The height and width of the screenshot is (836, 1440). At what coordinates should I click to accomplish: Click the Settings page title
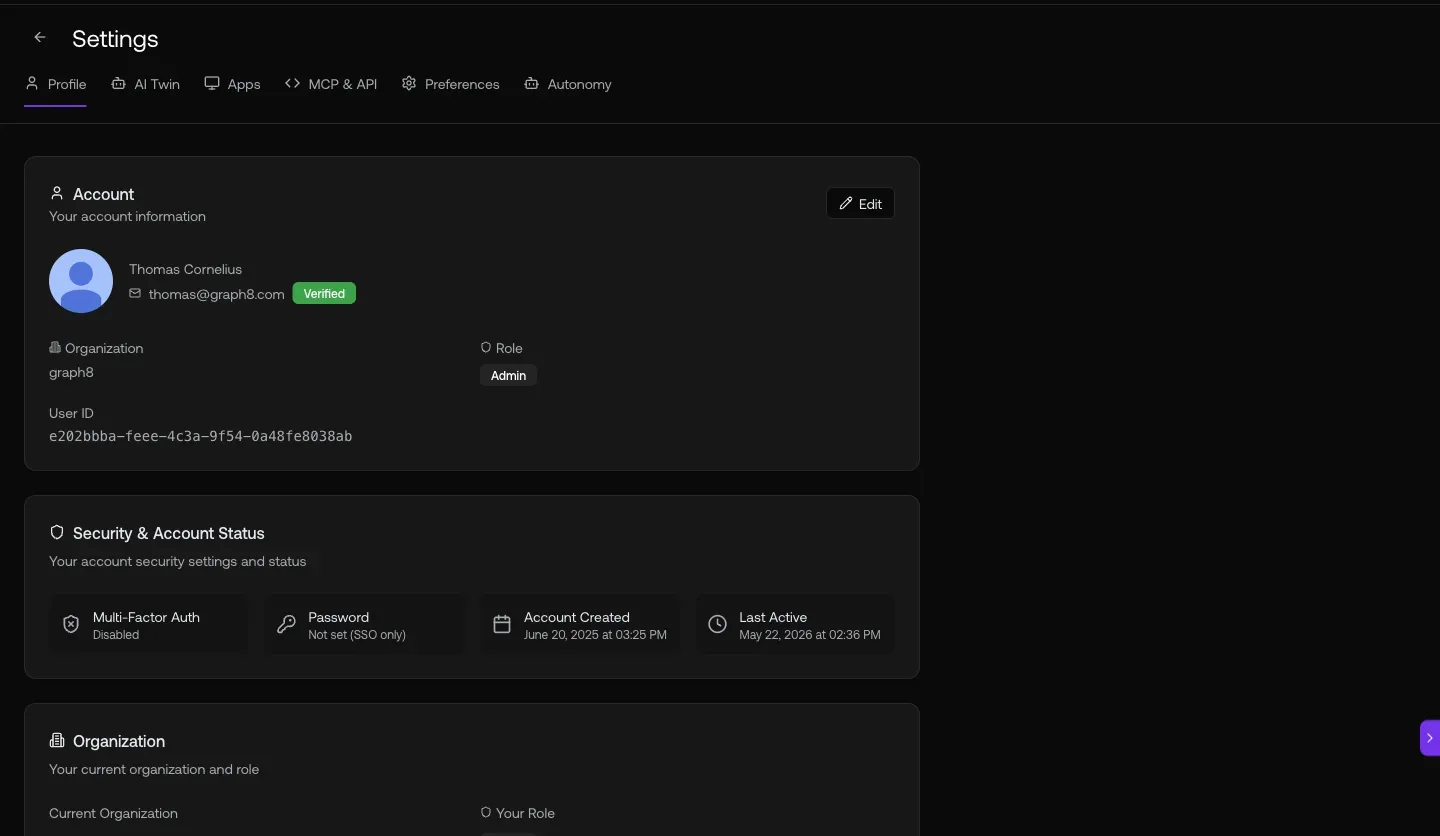[x=115, y=39]
